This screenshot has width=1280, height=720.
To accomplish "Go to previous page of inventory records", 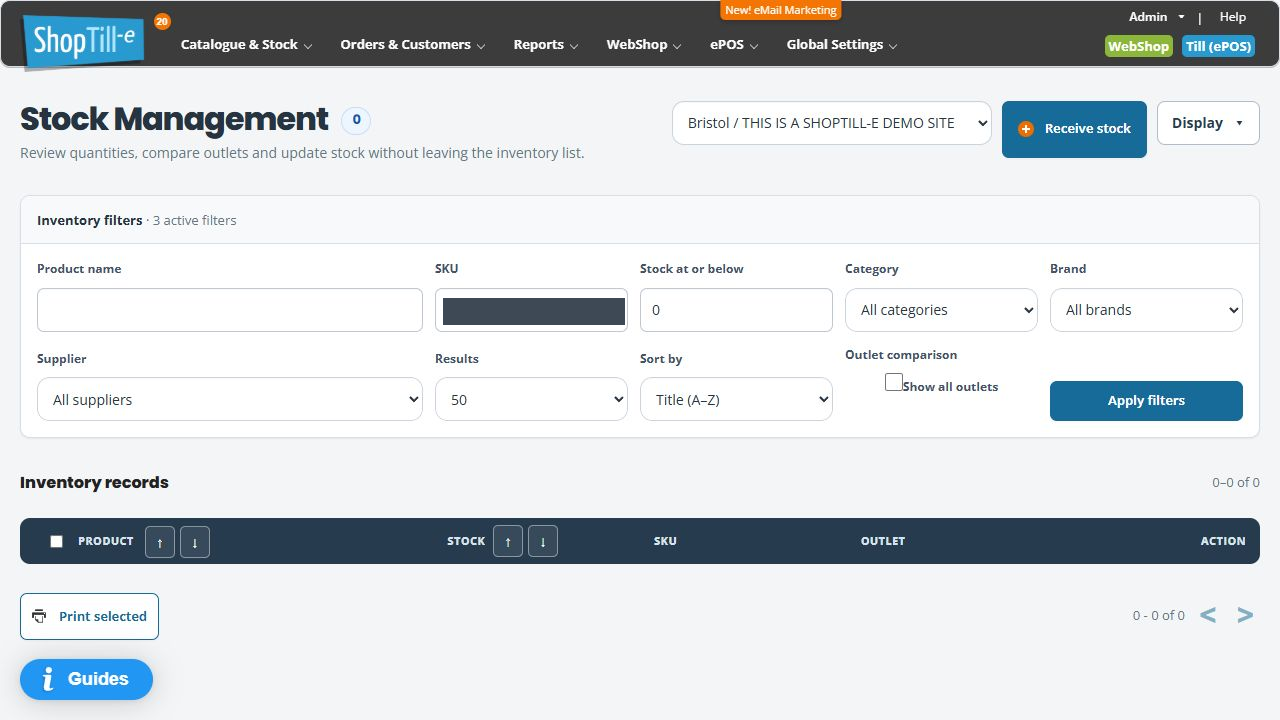I will [x=1208, y=615].
